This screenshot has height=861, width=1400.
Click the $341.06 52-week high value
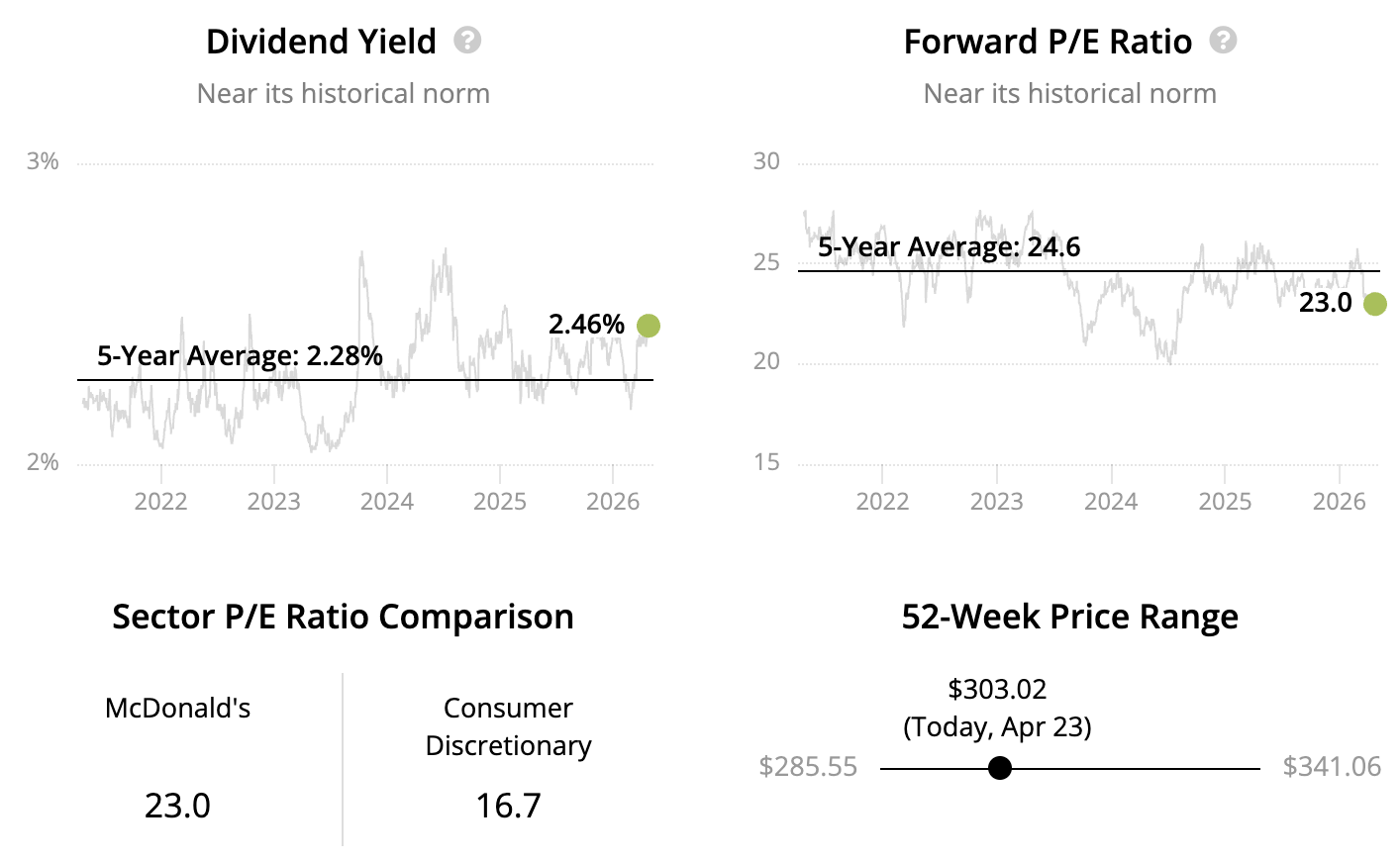[x=1332, y=767]
